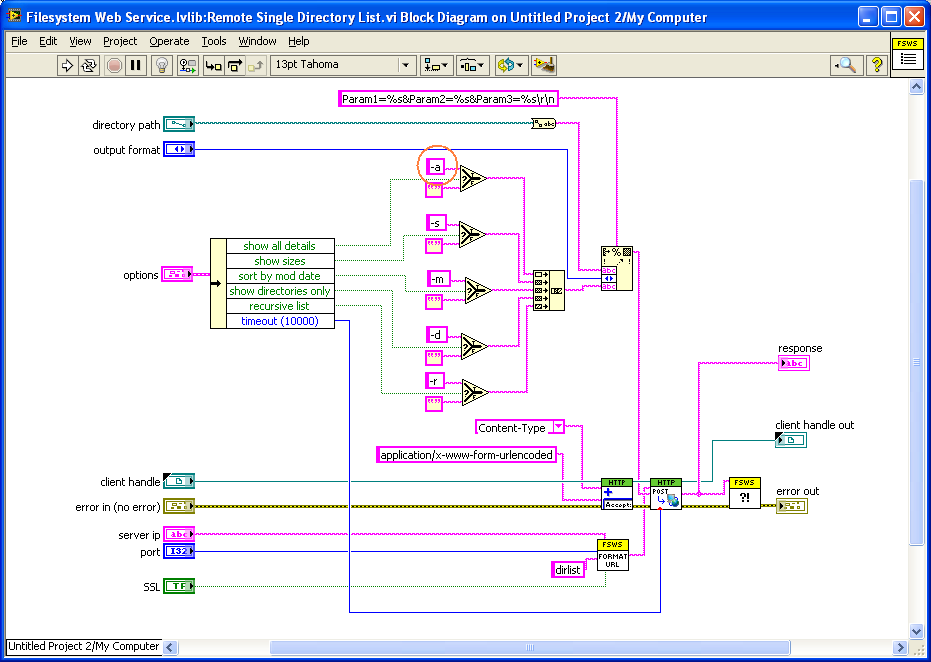Select the client handle terminal
The image size is (931, 662).
click(x=179, y=481)
